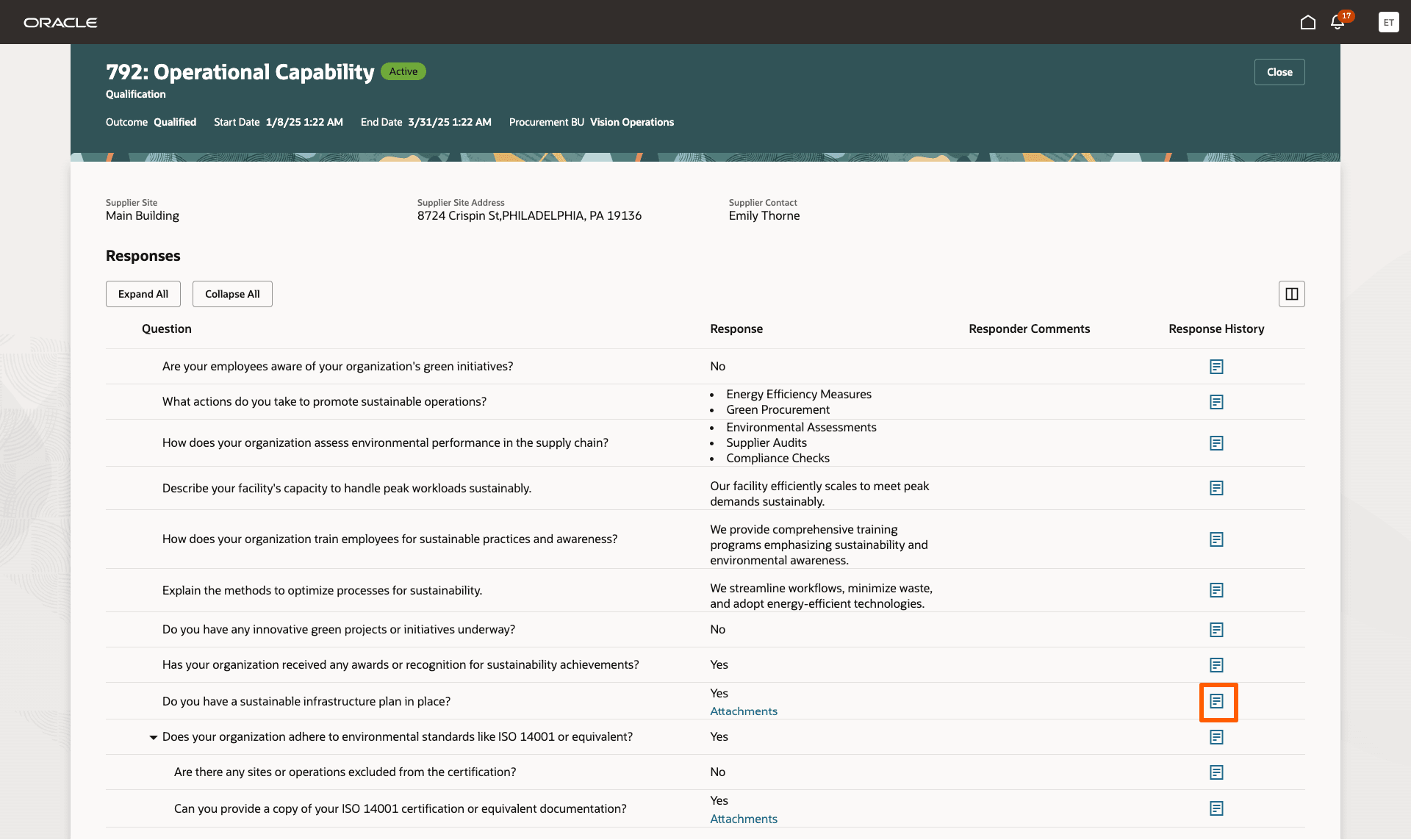
Task: View response history for the peak workloads question
Action: 1216,488
